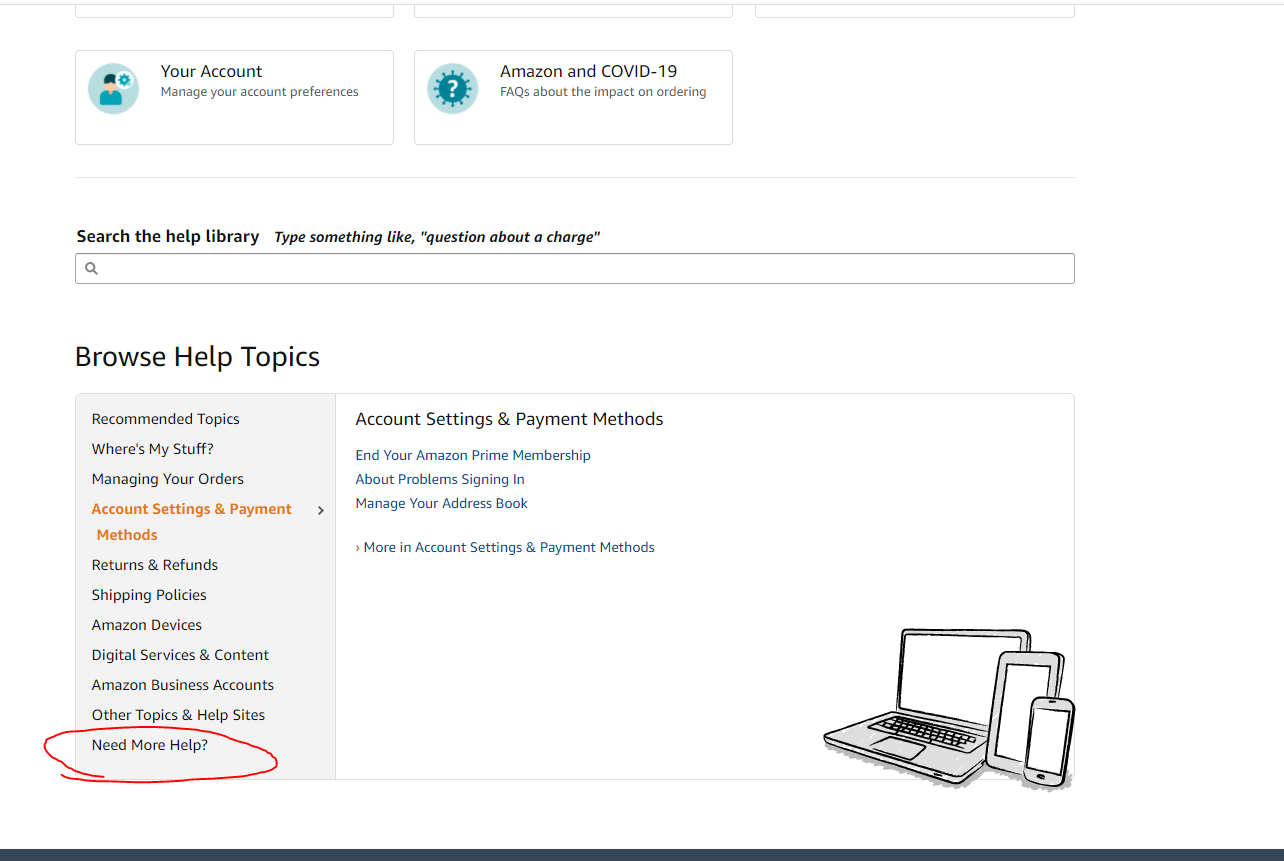Open End Your Amazon Prime Membership link

click(x=473, y=455)
